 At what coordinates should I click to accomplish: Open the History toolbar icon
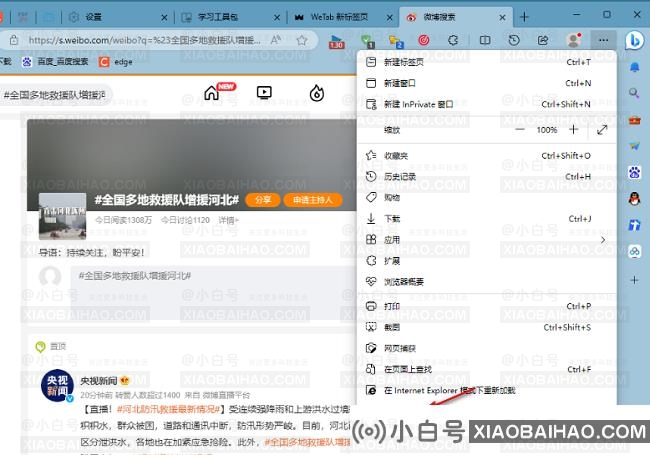[x=514, y=40]
